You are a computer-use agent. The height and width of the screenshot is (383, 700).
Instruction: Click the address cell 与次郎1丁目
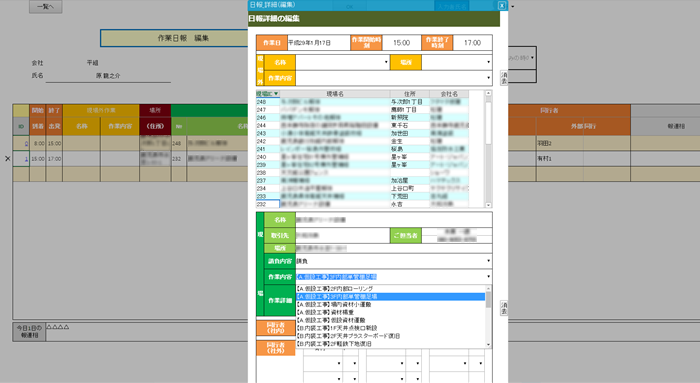410,102
